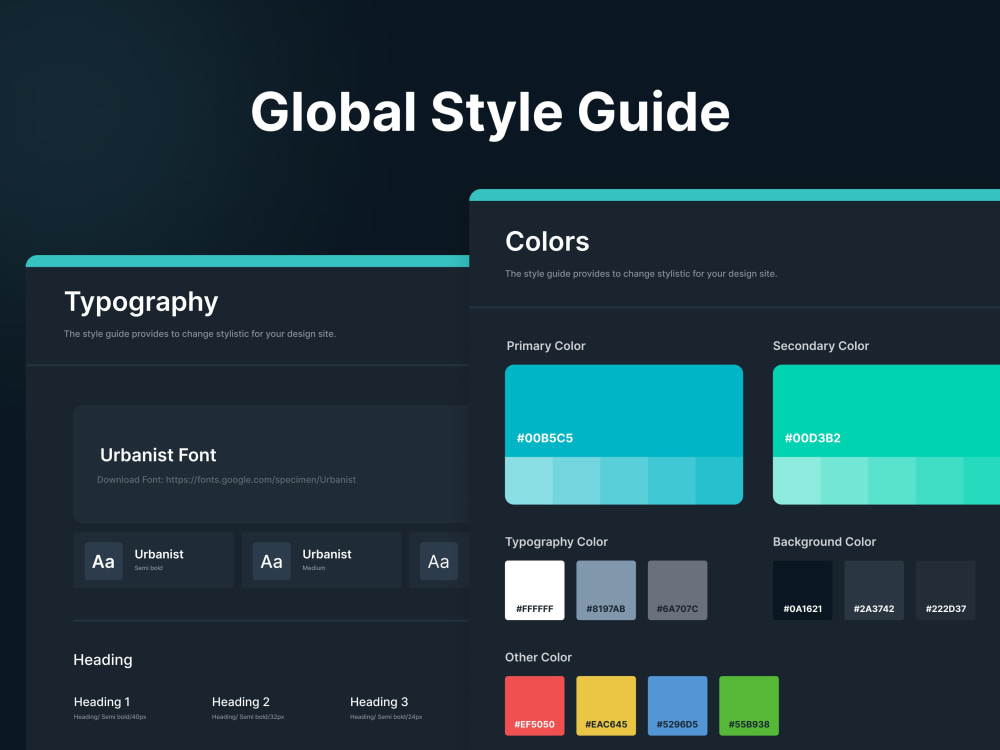Click the lightest tint under the primary color
Image resolution: width=1000 pixels, height=750 pixels.
tap(529, 481)
